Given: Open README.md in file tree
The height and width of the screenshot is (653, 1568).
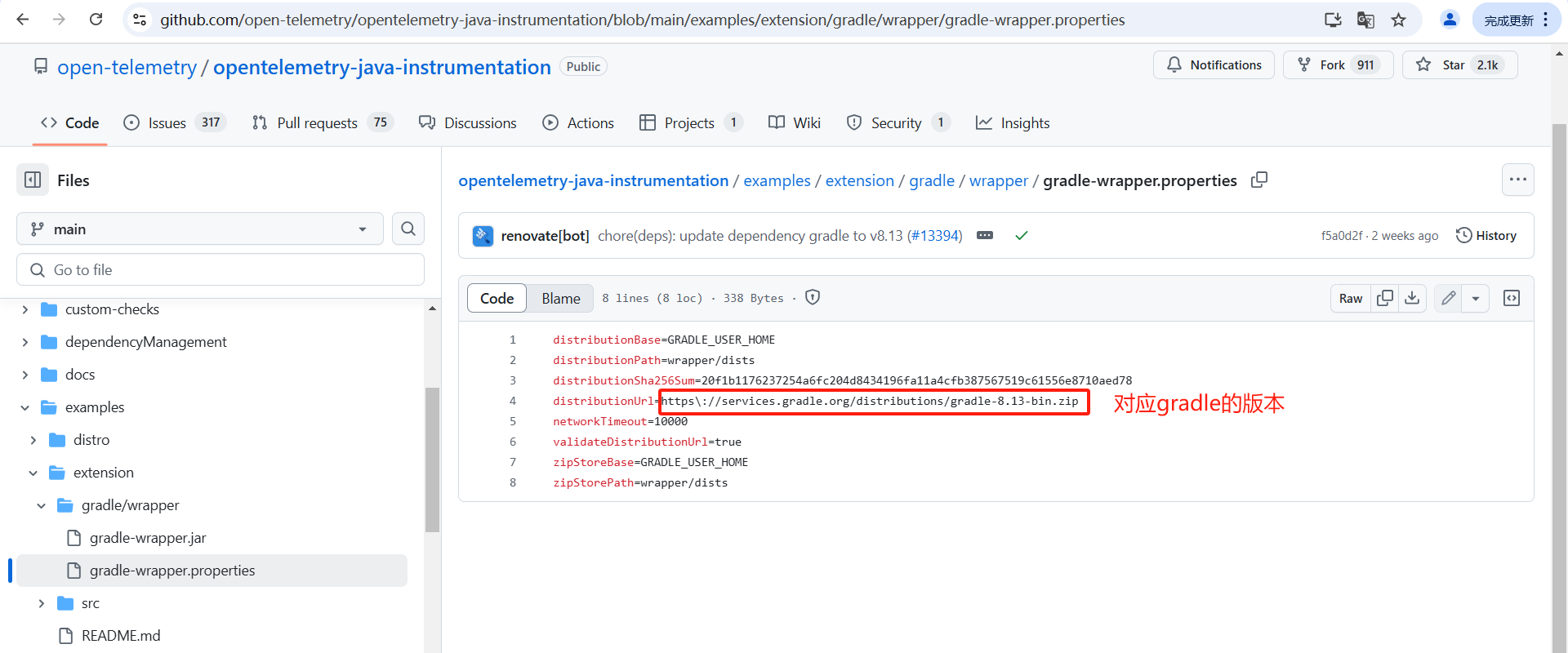Looking at the screenshot, I should tap(121, 636).
